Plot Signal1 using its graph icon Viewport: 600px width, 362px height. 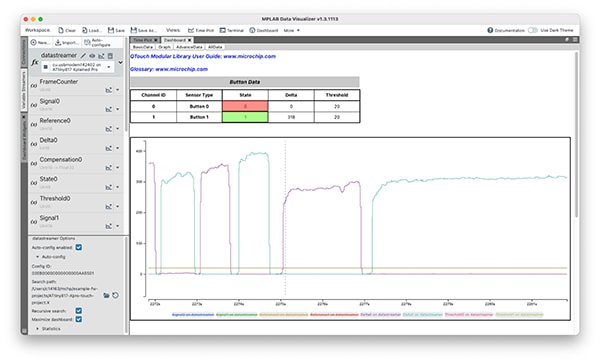click(109, 226)
